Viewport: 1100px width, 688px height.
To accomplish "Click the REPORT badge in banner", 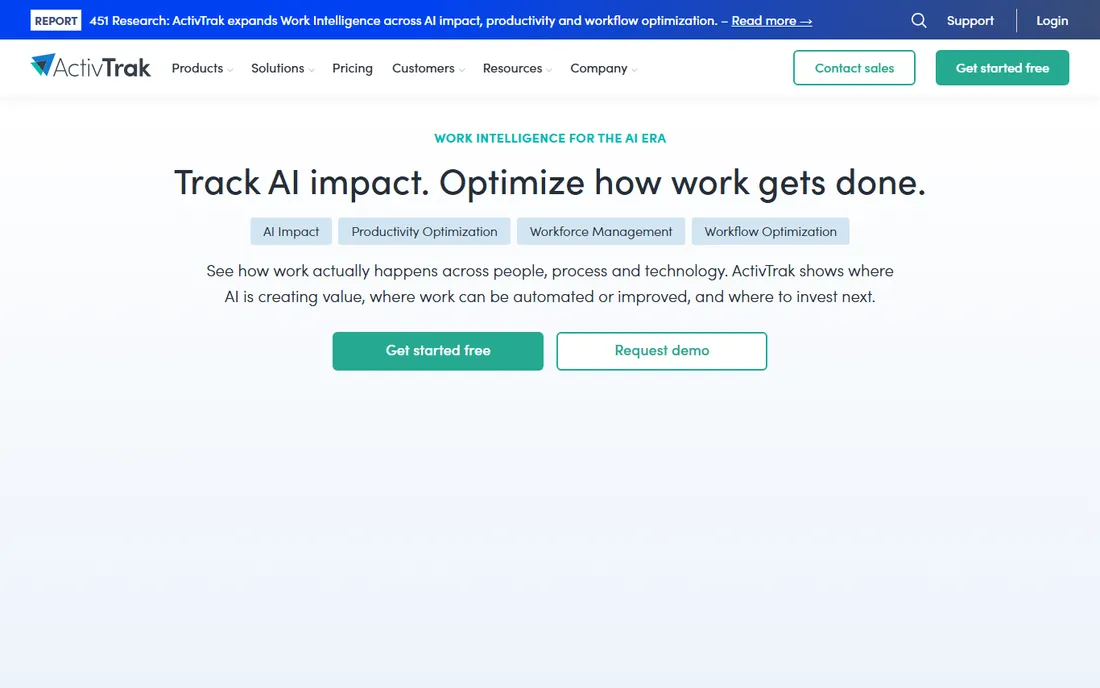I will (55, 20).
